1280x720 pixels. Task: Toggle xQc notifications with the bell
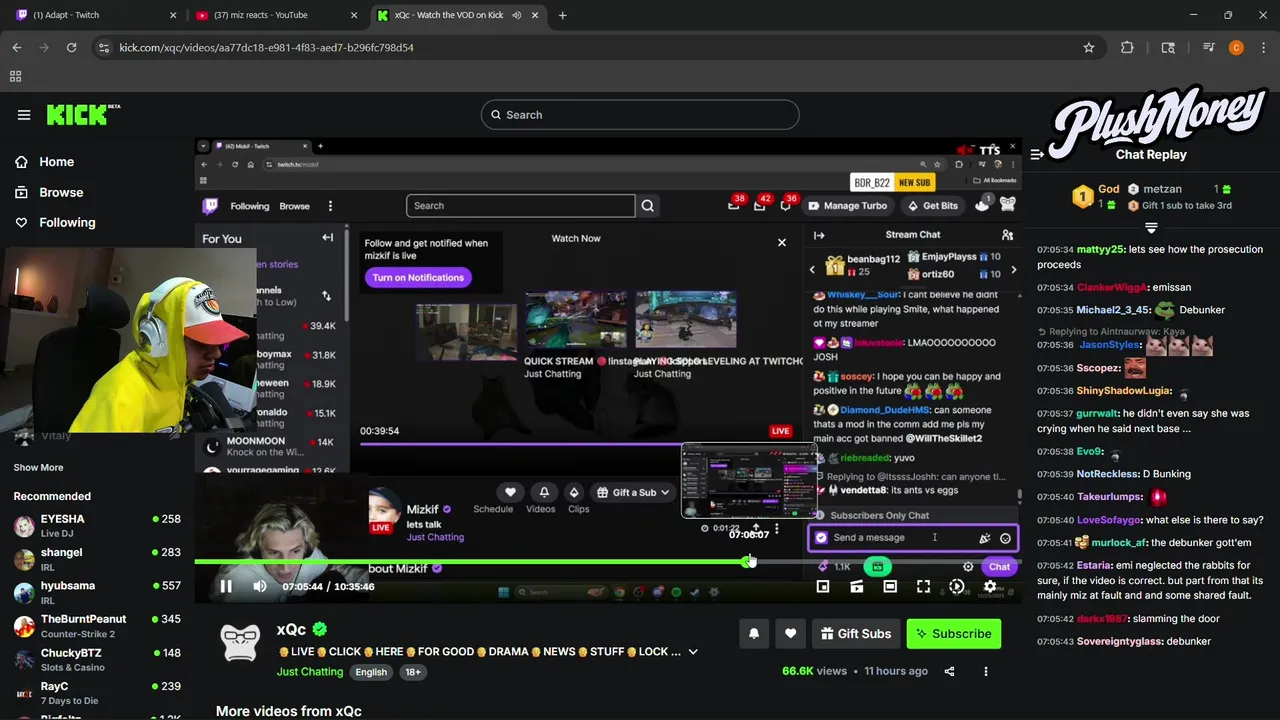754,634
